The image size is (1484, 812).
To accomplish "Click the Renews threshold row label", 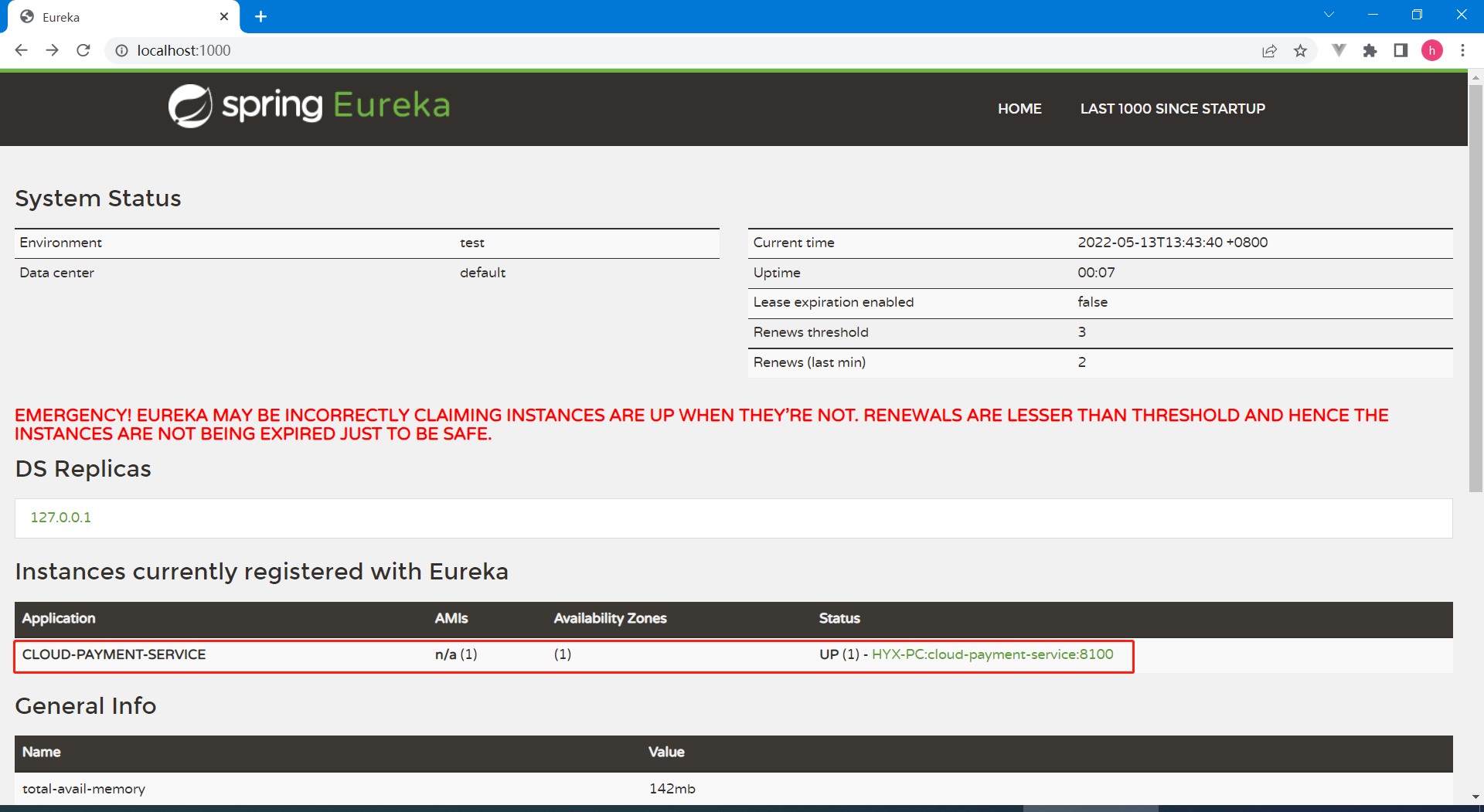I will [811, 332].
